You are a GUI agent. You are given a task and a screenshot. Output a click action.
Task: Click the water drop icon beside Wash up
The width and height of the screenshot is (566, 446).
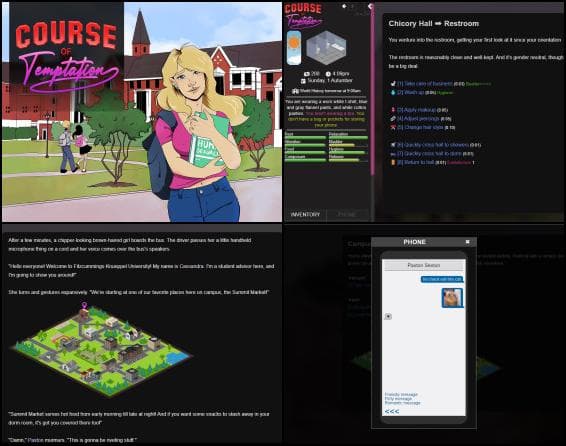pos(393,92)
